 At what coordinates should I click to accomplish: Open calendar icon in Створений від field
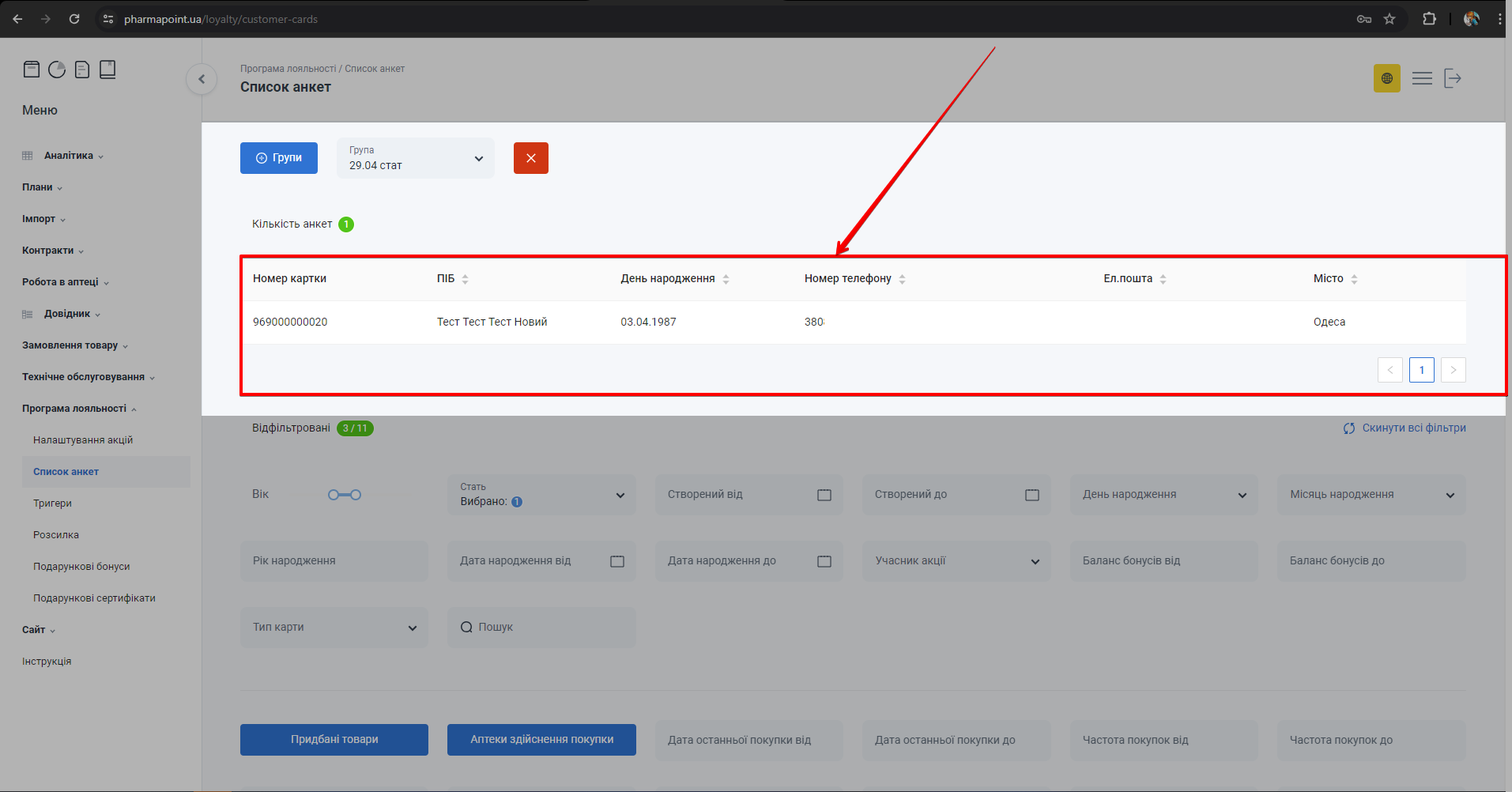click(824, 495)
